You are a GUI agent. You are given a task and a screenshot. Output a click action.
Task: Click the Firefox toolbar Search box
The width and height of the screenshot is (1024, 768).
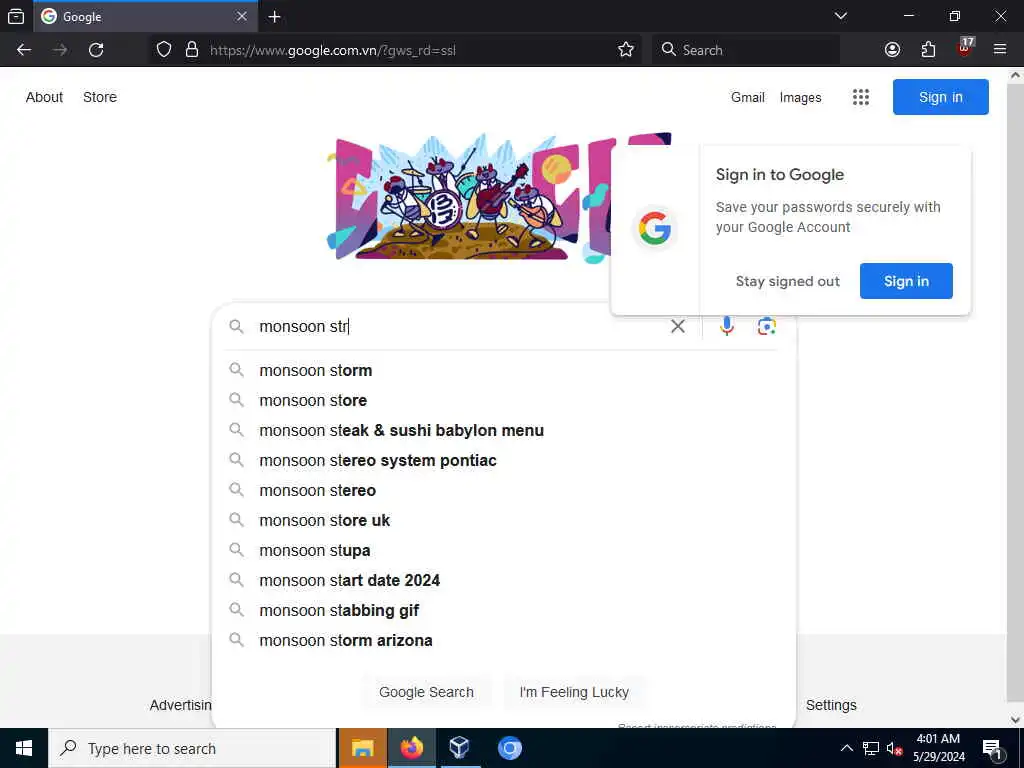coord(745,50)
